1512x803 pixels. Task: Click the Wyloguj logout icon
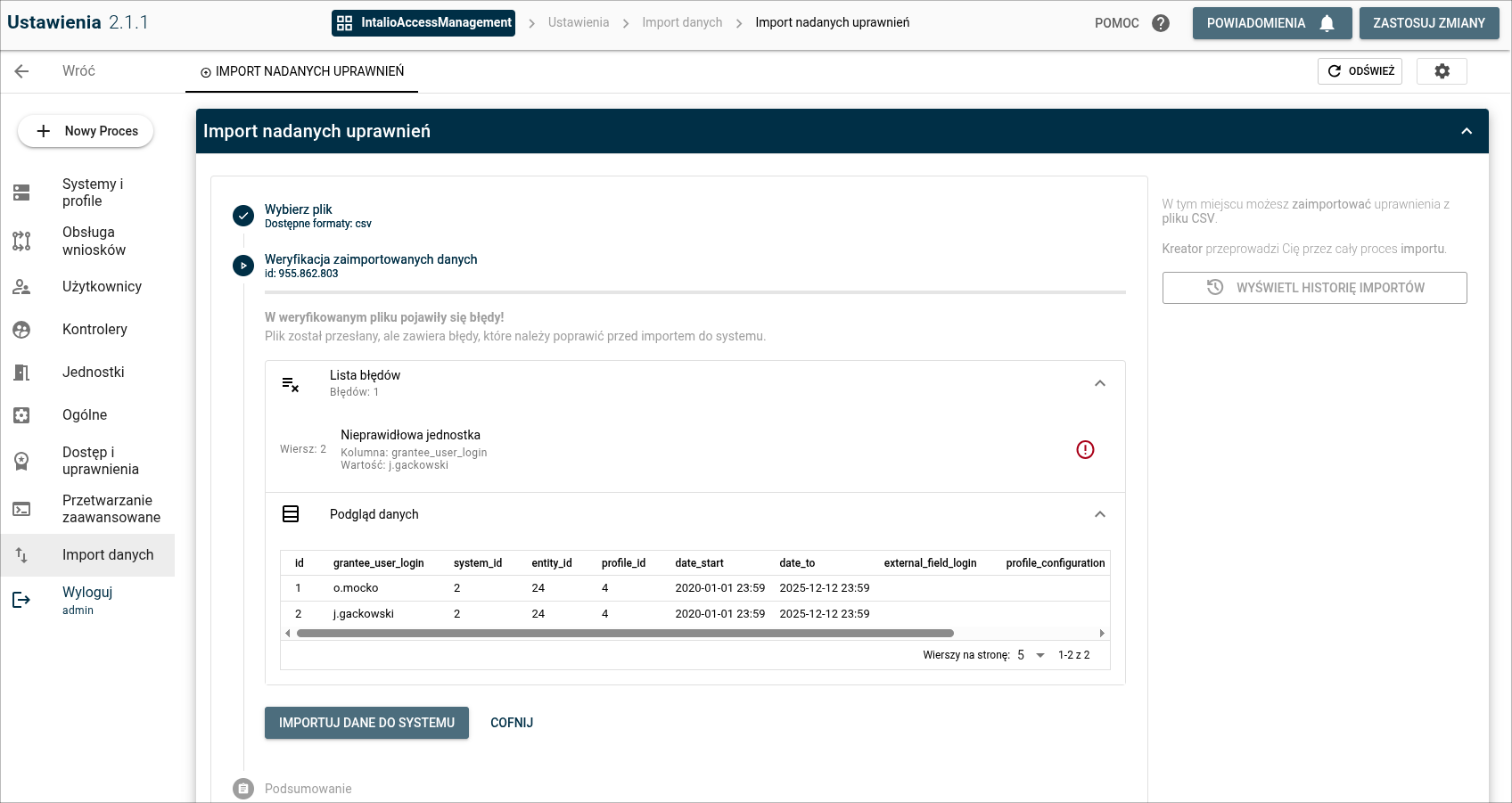[x=21, y=600]
